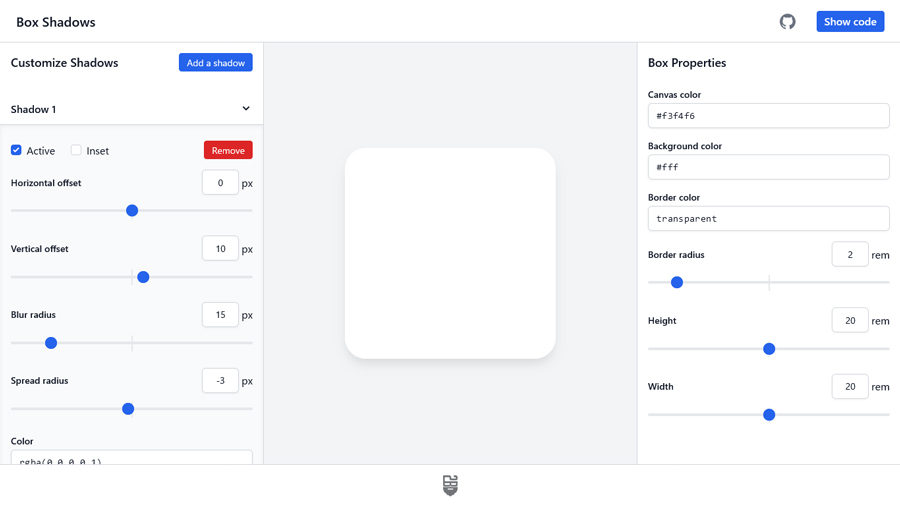The width and height of the screenshot is (900, 506).
Task: Click the Vertical offset slider handle
Action: 143,277
